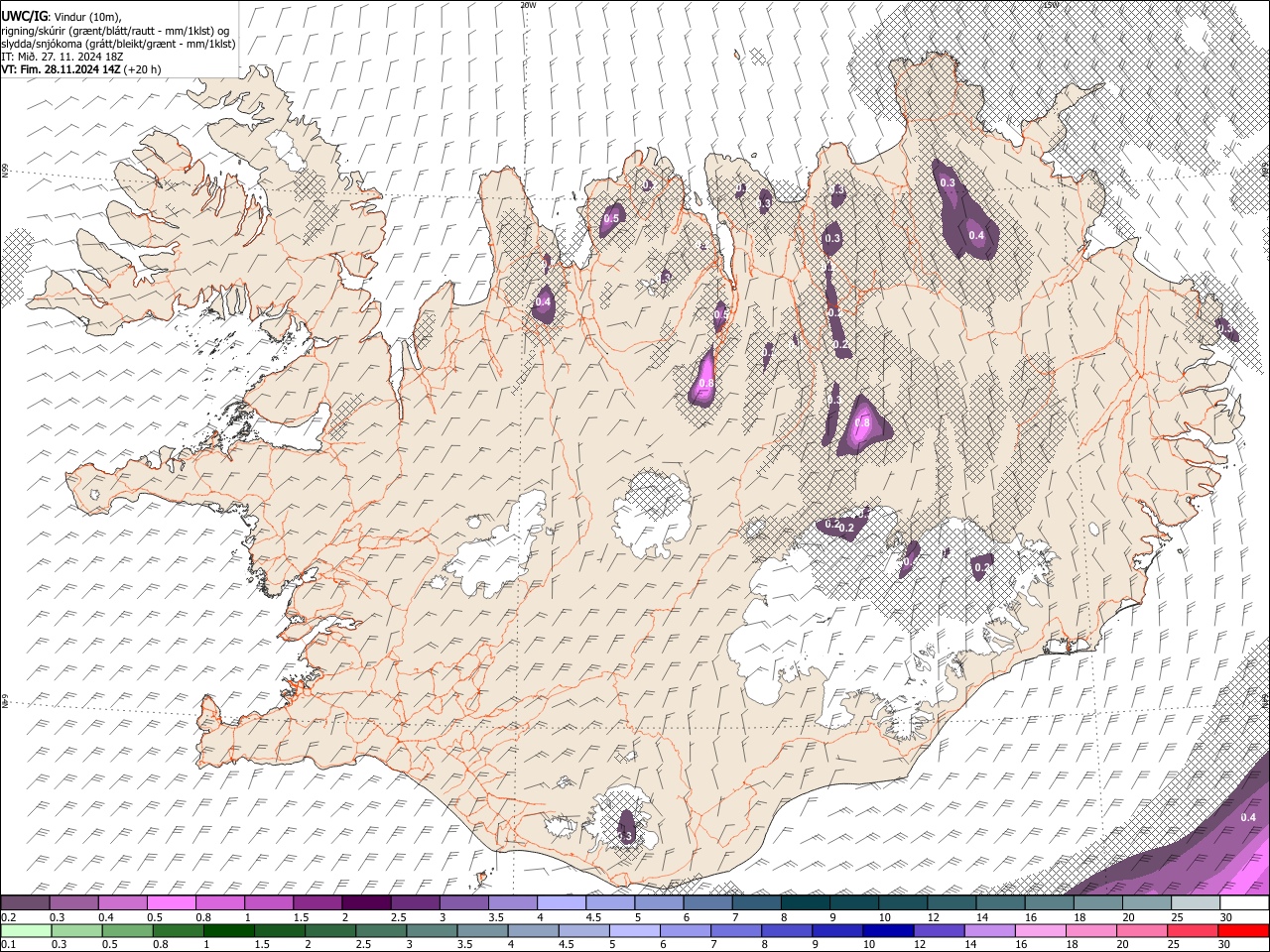This screenshot has height=952, width=1270.
Task: Click the 'slydda/snjókoma' description line
Action: 118,44
